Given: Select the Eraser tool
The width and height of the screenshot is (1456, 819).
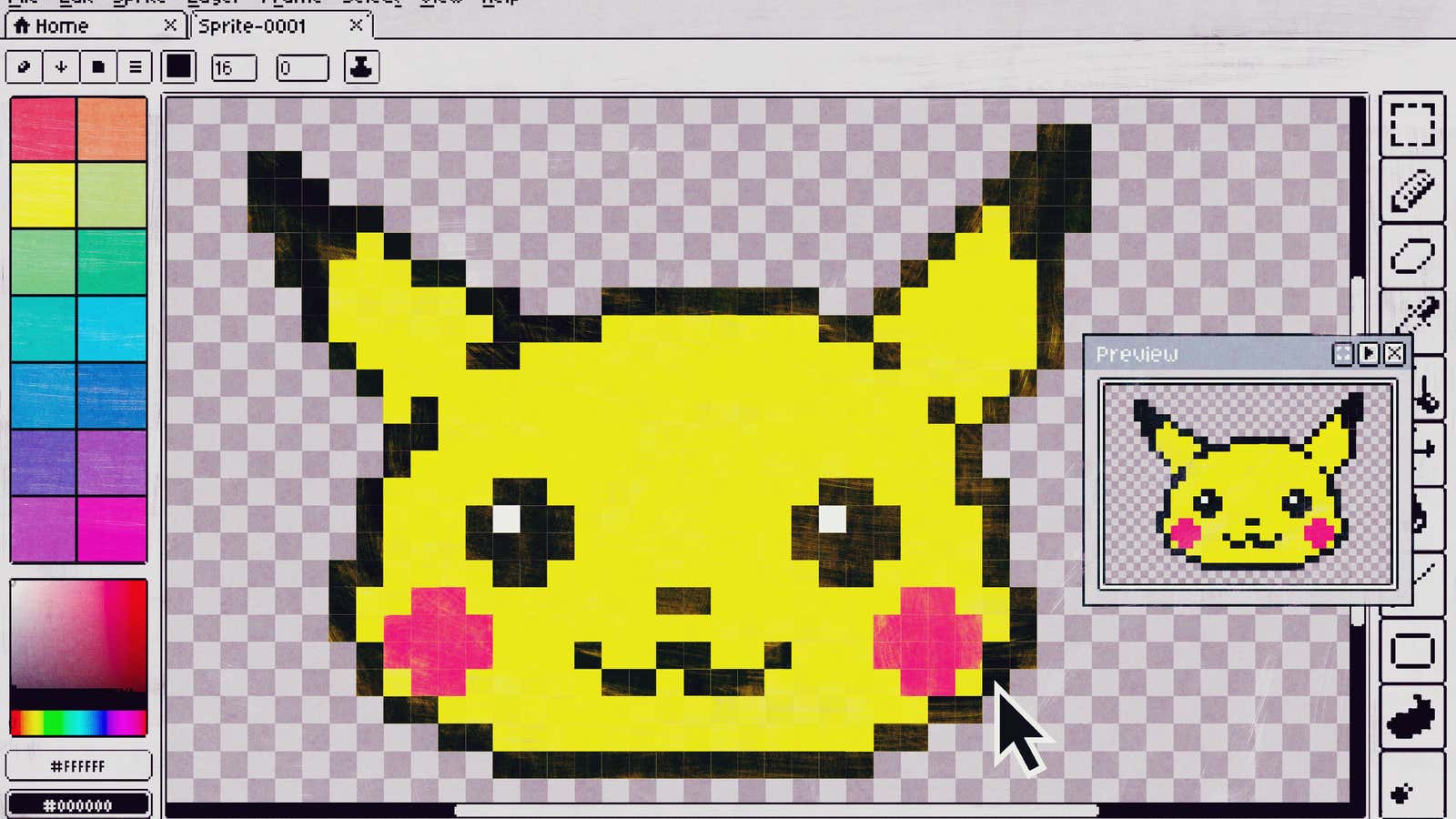Looking at the screenshot, I should point(1411,256).
